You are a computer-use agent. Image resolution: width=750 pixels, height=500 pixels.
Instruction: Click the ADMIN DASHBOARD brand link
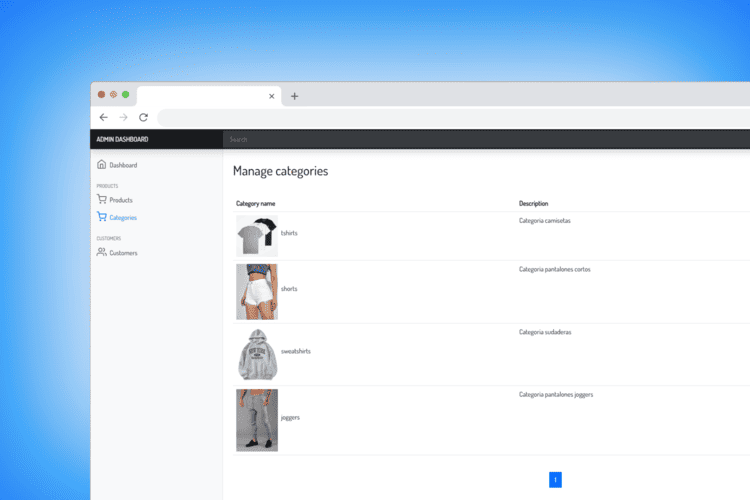(122, 139)
